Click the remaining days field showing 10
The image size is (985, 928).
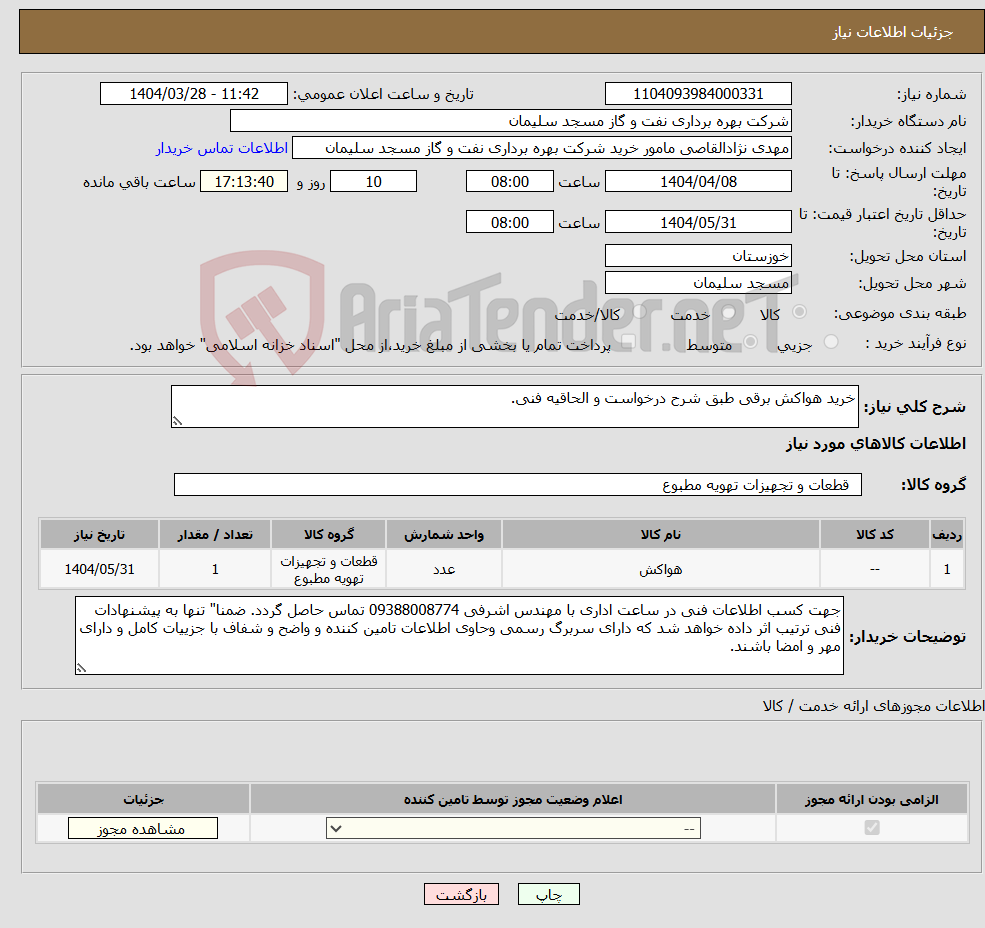click(x=373, y=182)
